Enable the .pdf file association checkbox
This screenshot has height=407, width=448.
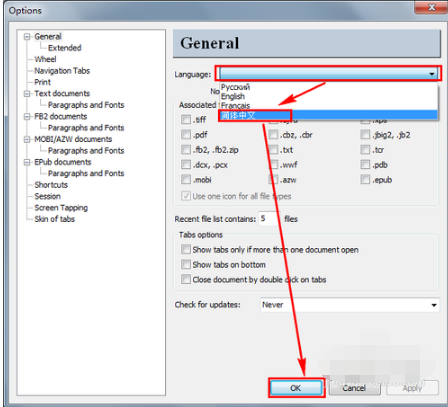coord(186,135)
